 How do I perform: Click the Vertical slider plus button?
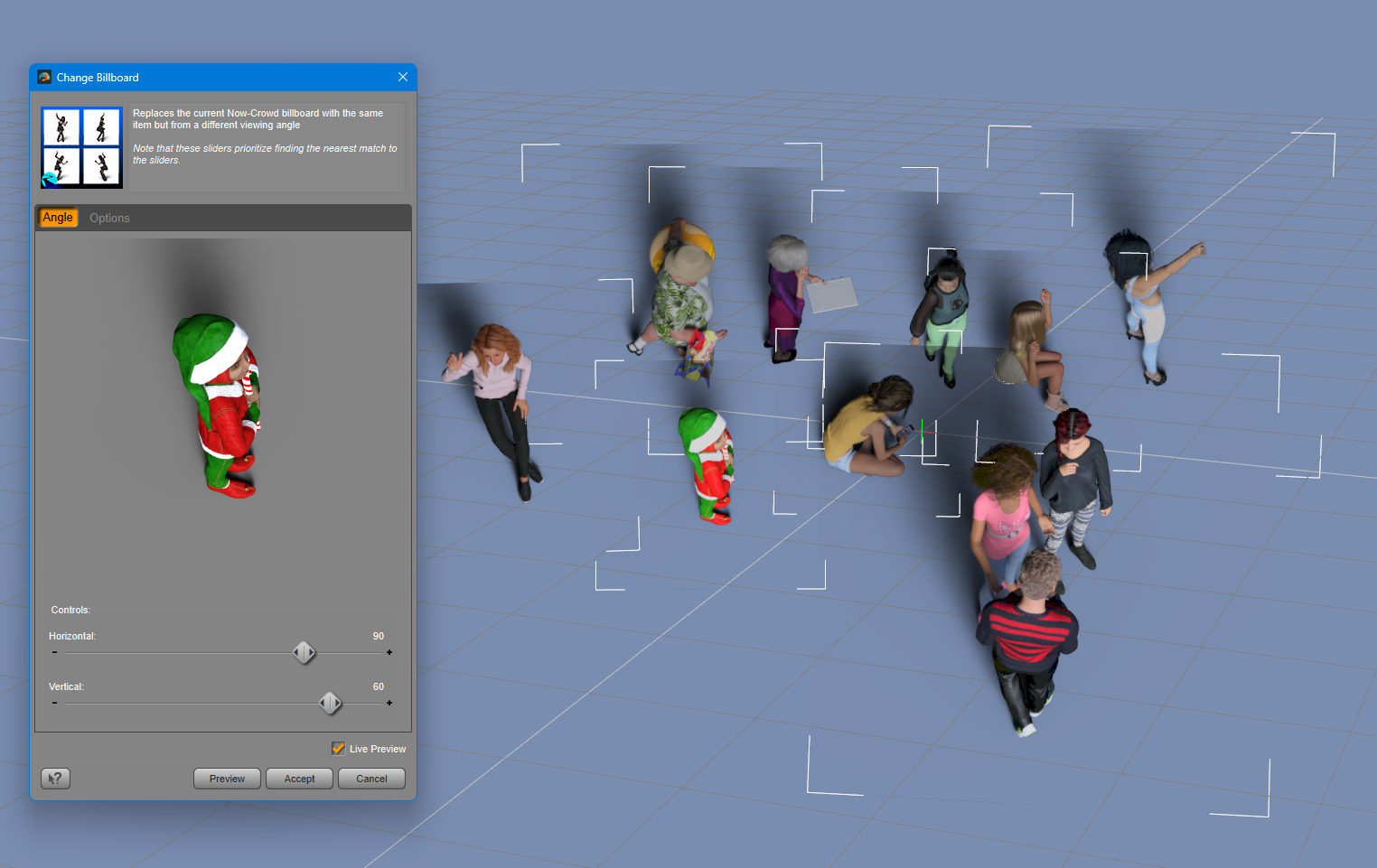point(389,703)
